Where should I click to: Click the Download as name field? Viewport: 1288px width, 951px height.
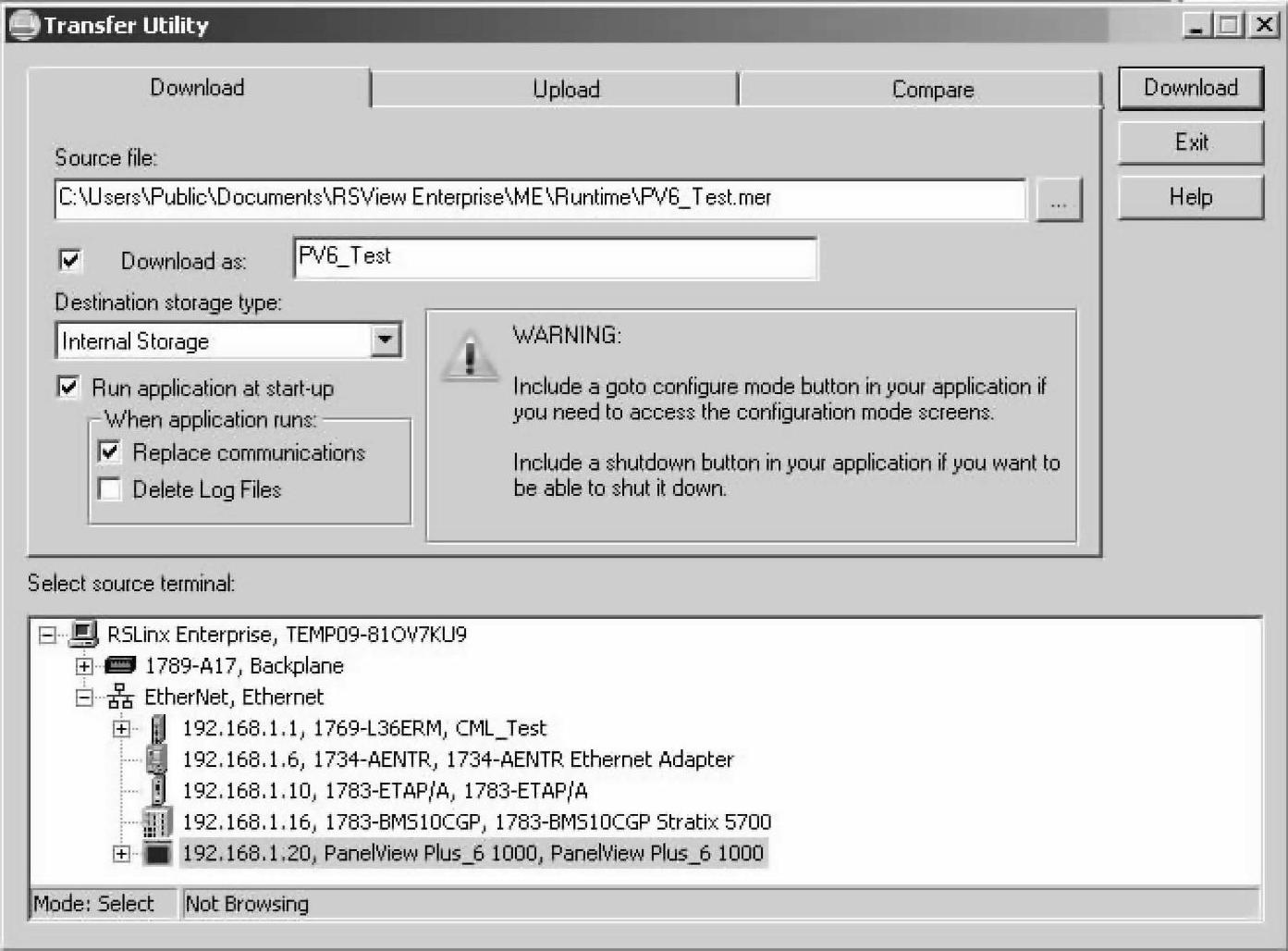tap(556, 257)
